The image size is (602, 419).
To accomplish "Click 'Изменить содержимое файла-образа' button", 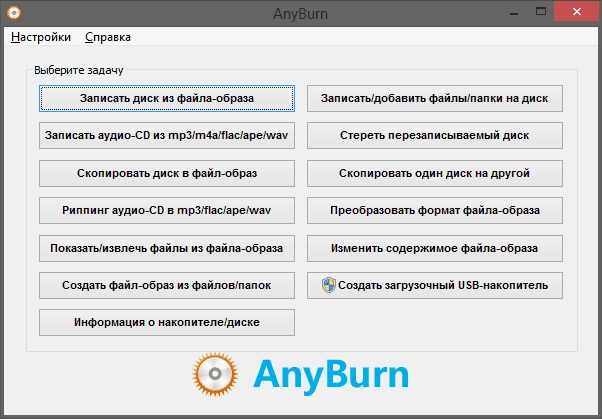I will coord(435,248).
